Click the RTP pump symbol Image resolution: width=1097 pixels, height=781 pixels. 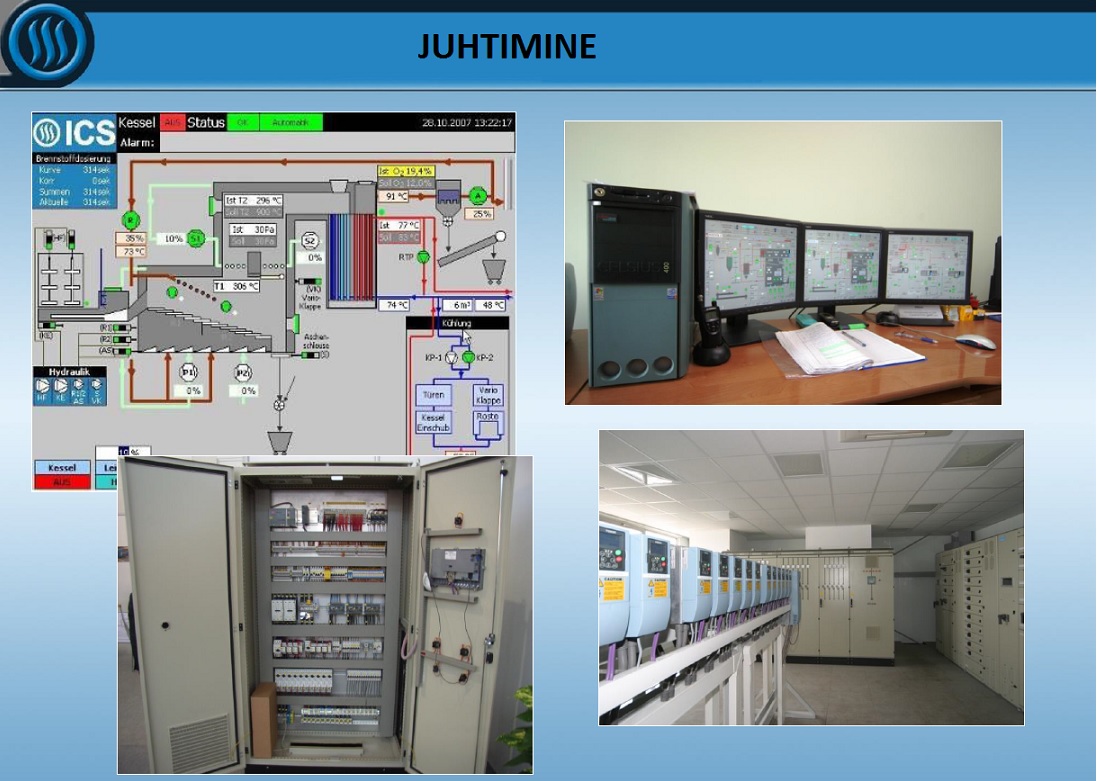(423, 257)
